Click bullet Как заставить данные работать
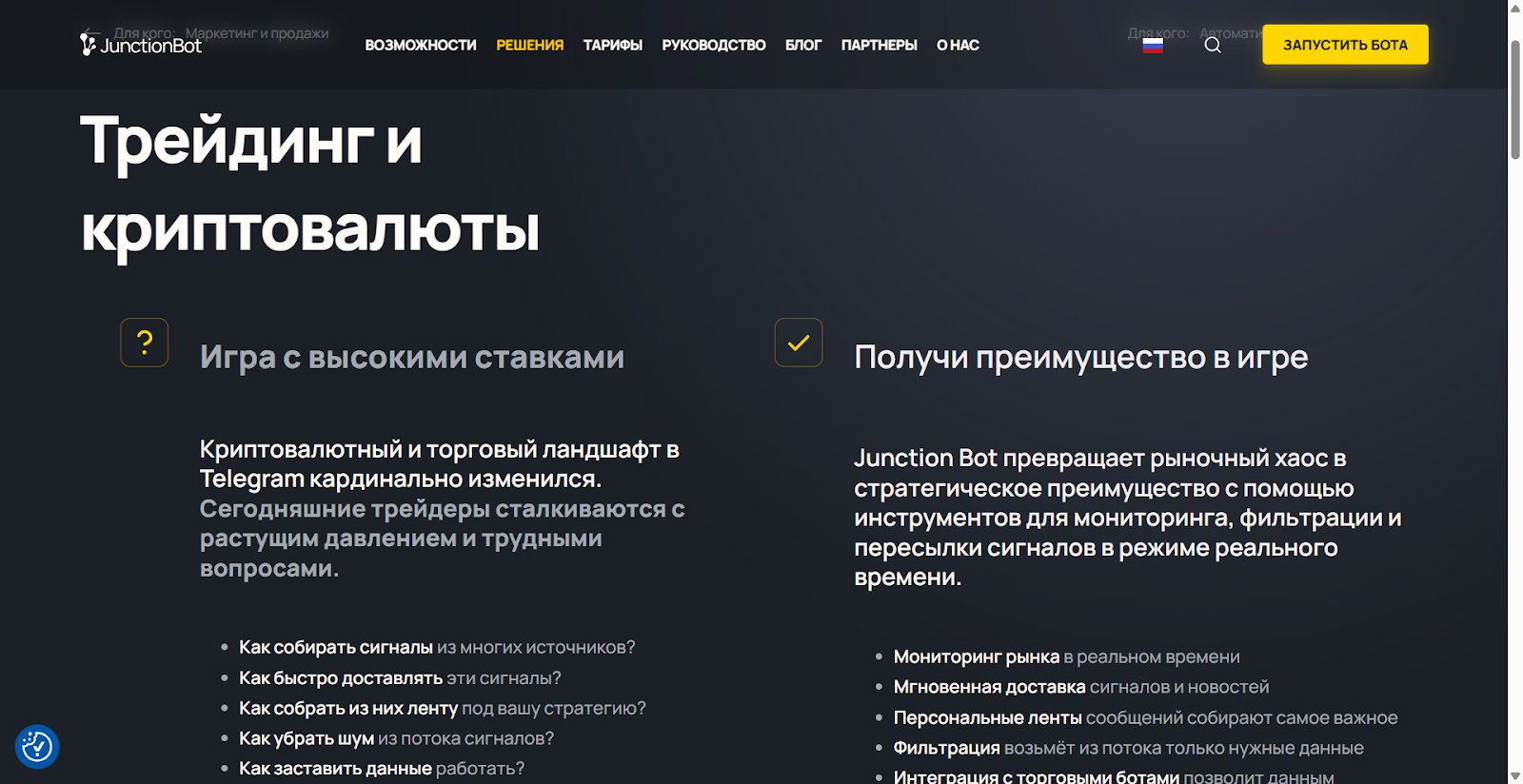 [382, 768]
